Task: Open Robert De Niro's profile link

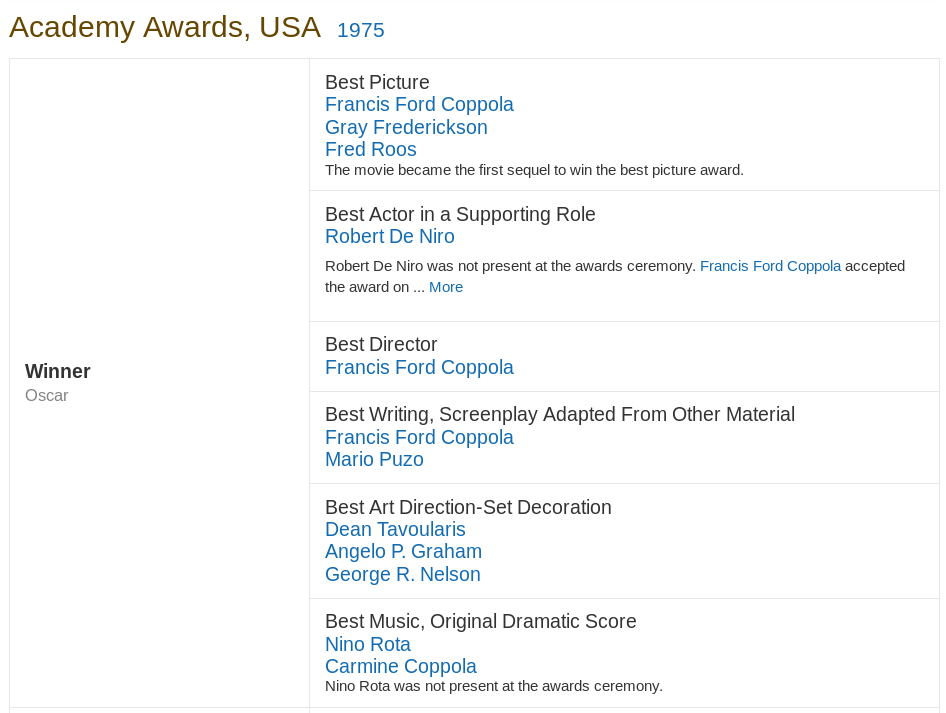Action: (x=390, y=236)
